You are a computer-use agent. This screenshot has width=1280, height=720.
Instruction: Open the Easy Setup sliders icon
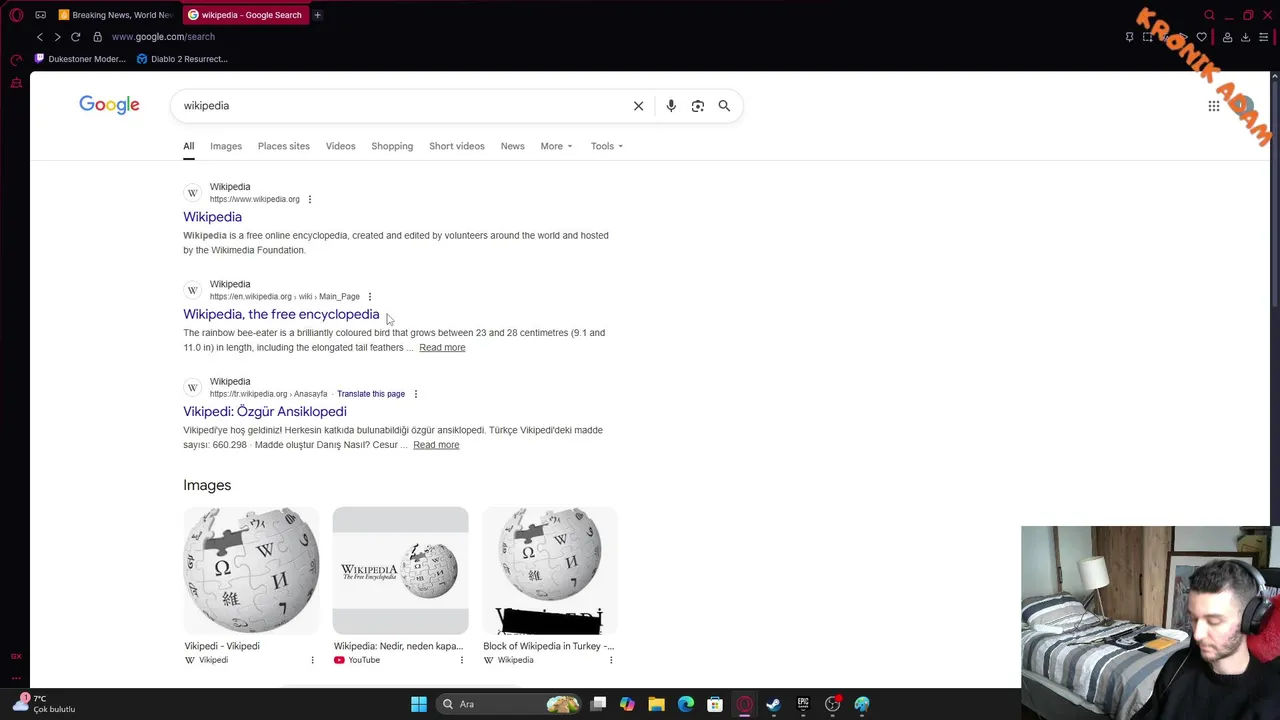coord(1264,37)
